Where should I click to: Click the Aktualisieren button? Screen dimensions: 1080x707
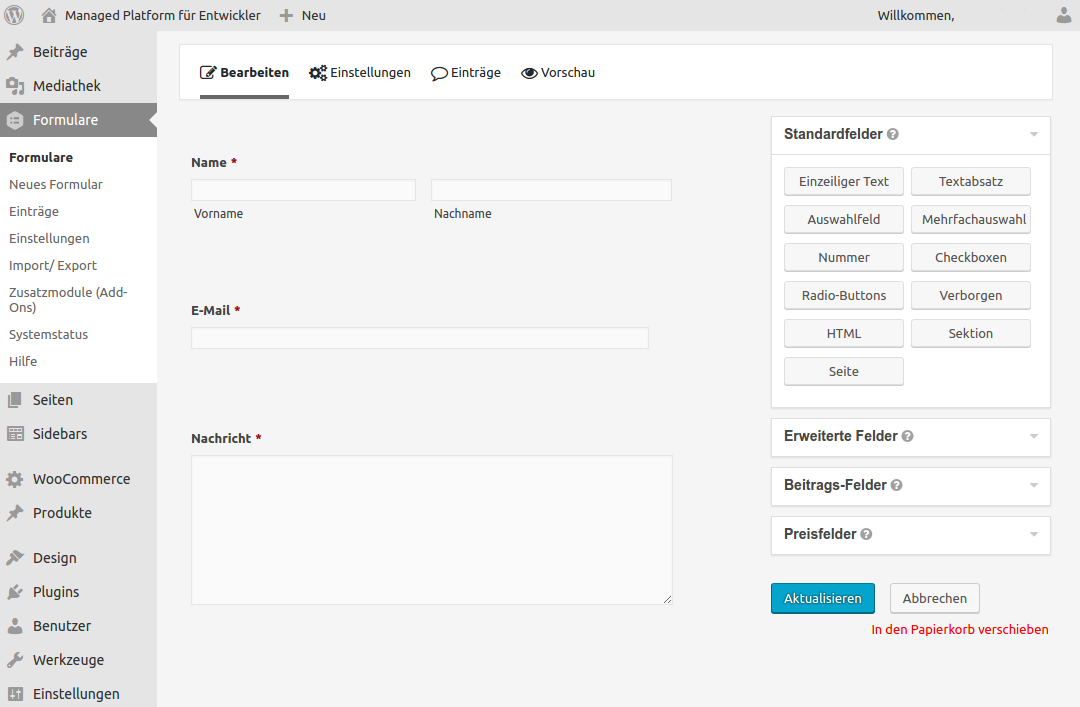tap(822, 598)
